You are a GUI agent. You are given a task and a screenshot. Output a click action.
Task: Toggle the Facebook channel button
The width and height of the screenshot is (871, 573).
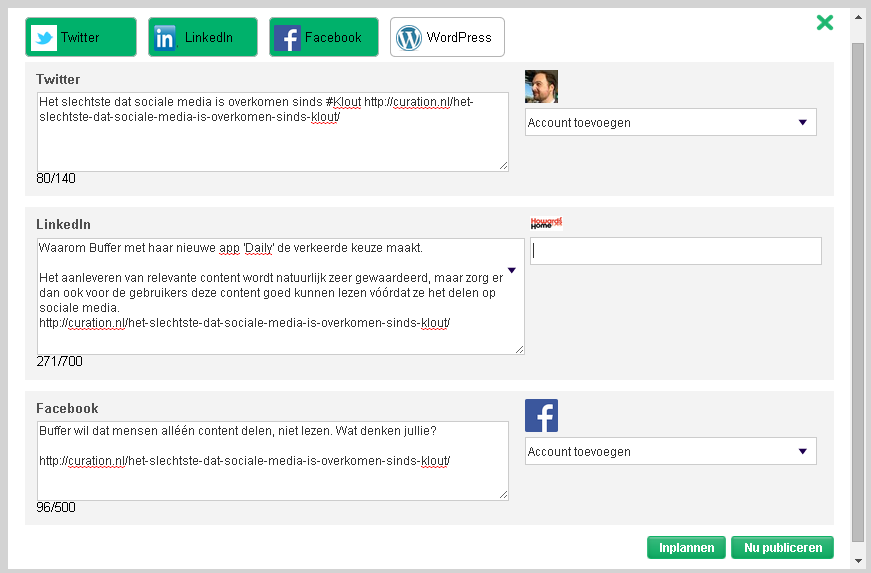pos(324,37)
